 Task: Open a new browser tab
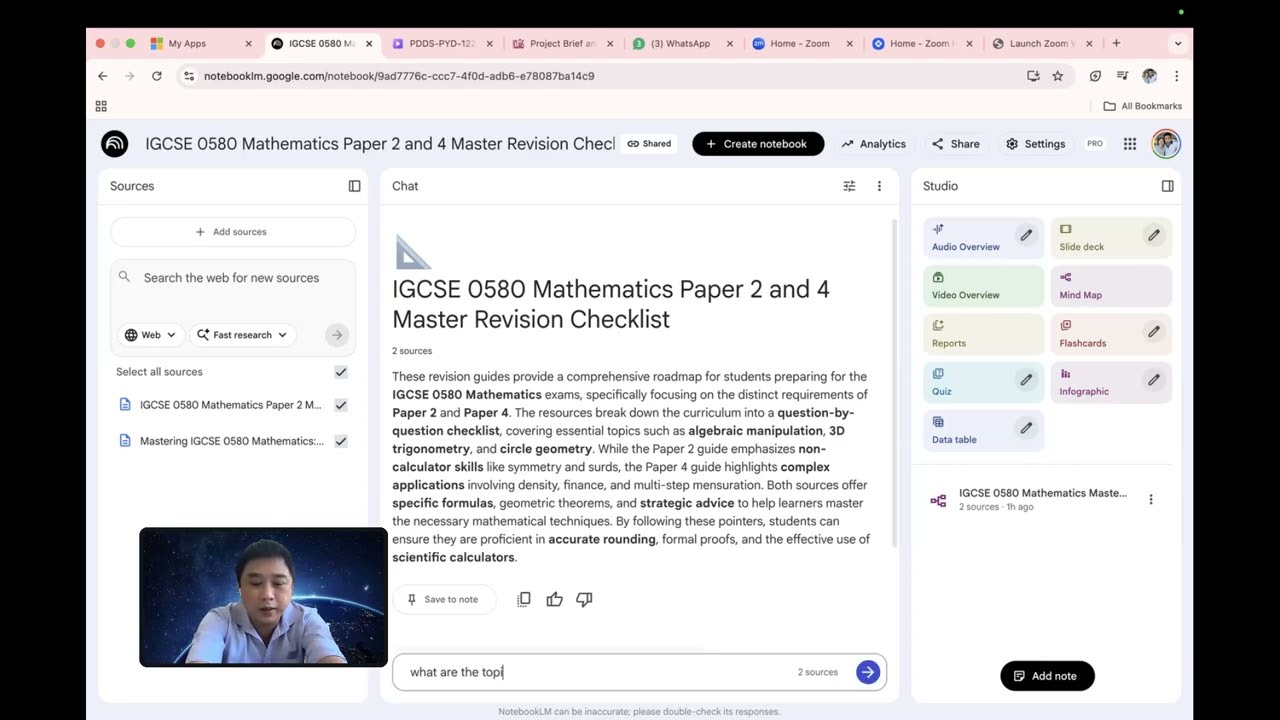click(1116, 44)
